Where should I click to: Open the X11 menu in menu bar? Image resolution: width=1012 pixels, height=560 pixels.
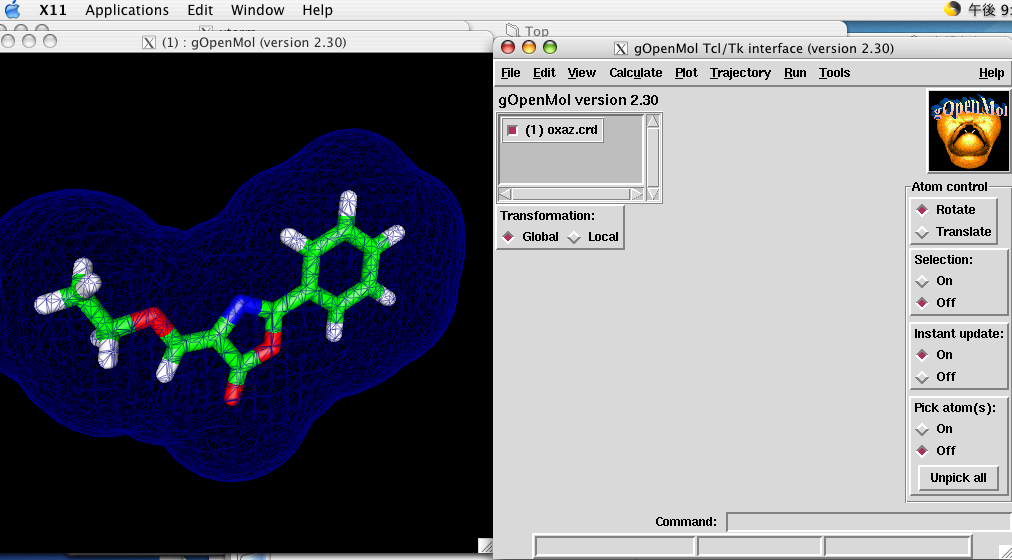point(53,10)
